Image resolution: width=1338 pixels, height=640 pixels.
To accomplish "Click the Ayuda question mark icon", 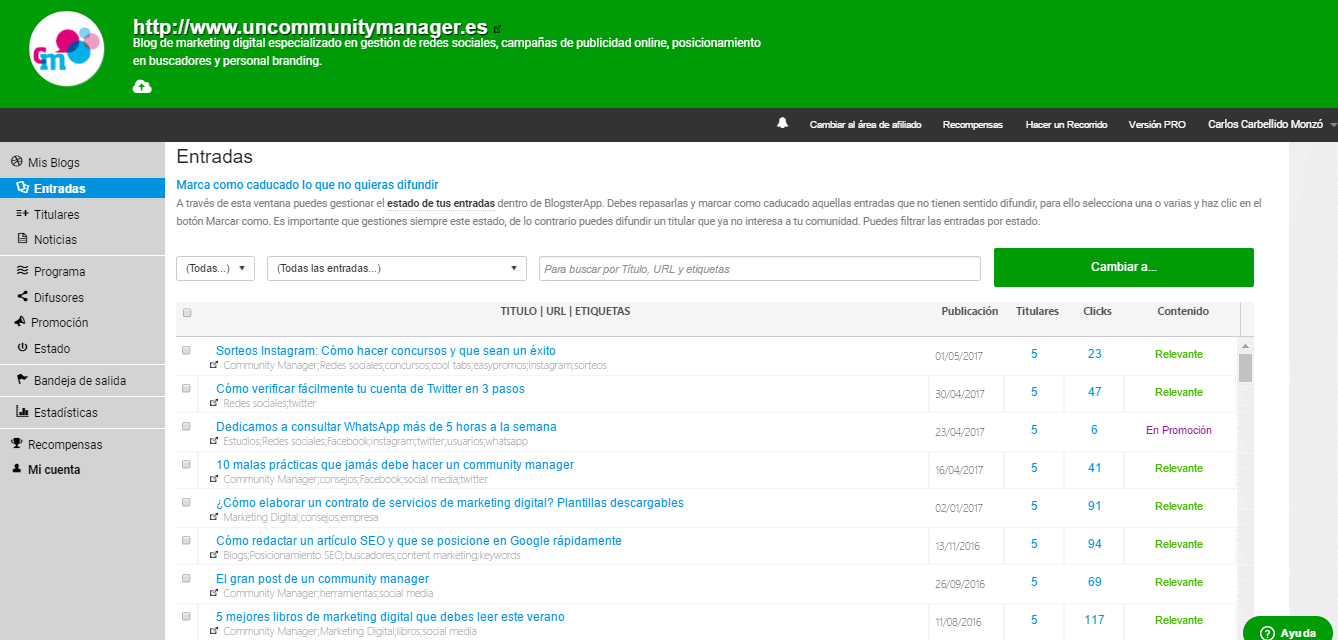I will pyautogui.click(x=1267, y=632).
